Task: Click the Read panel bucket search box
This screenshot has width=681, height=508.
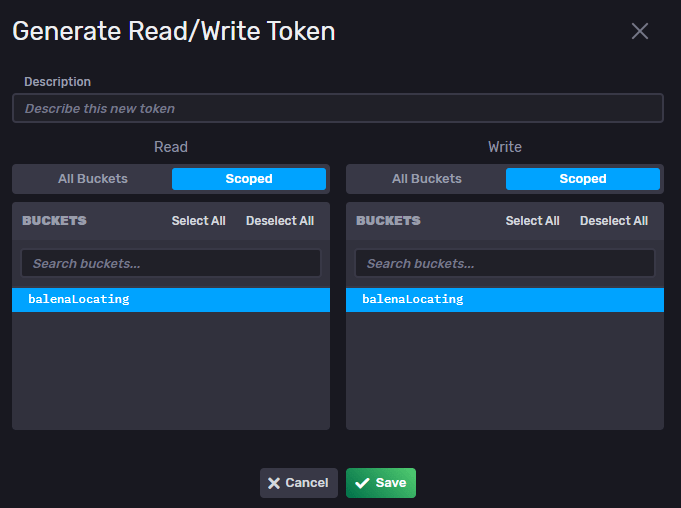Action: pos(171,264)
